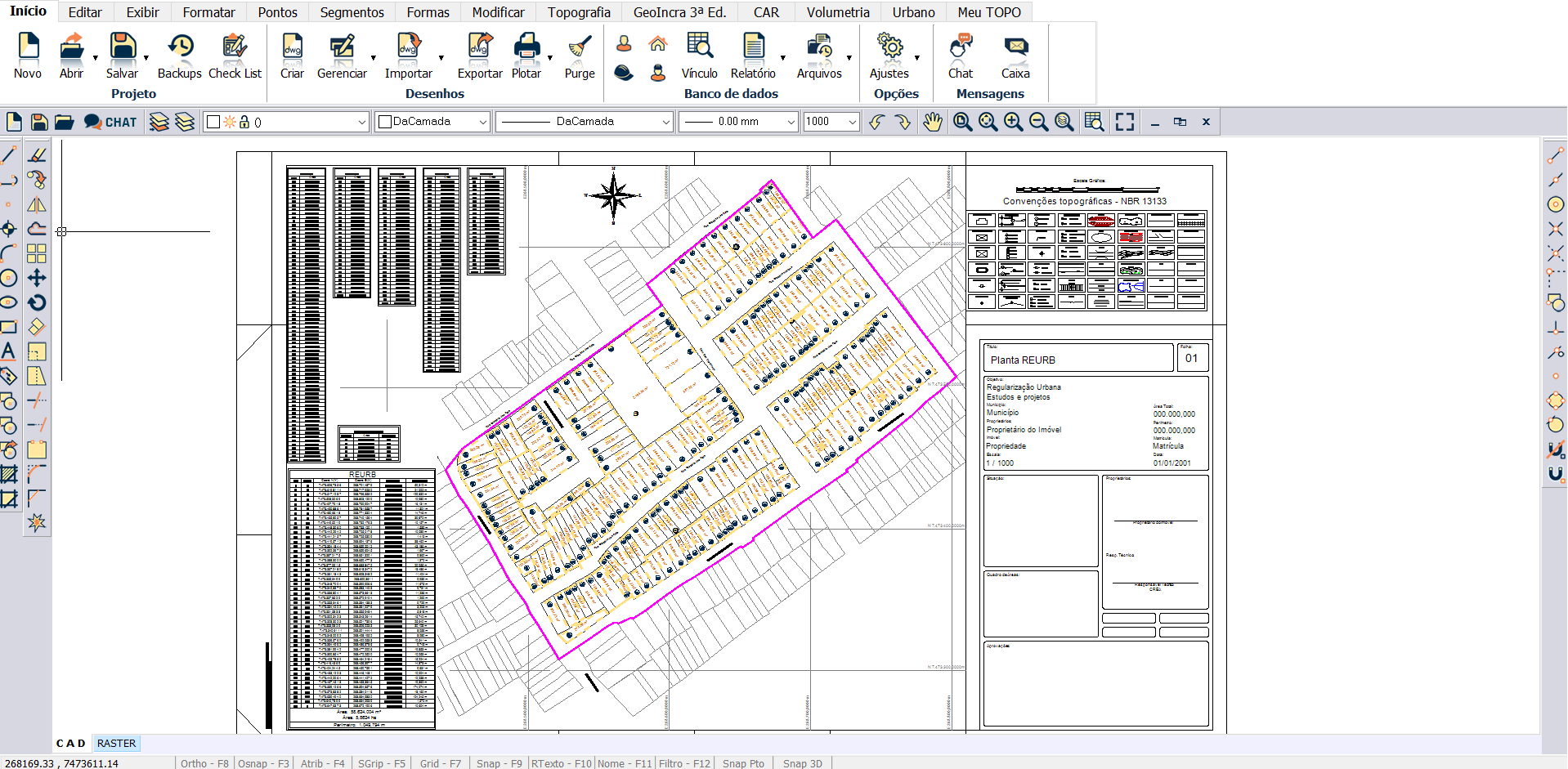Toggle Osnap in the status bar
Image resolution: width=1568 pixels, height=769 pixels.
[x=263, y=763]
